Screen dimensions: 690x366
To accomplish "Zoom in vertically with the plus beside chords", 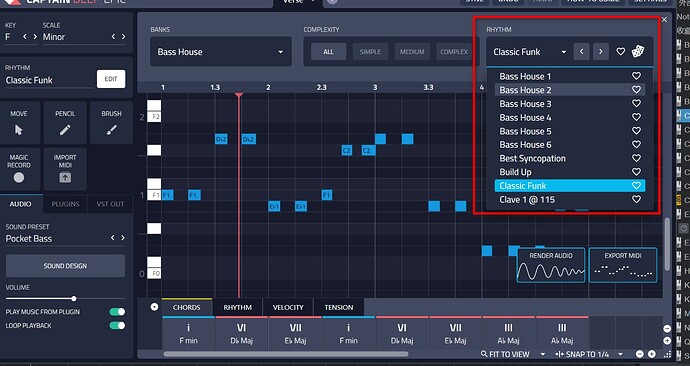I will click(x=667, y=341).
